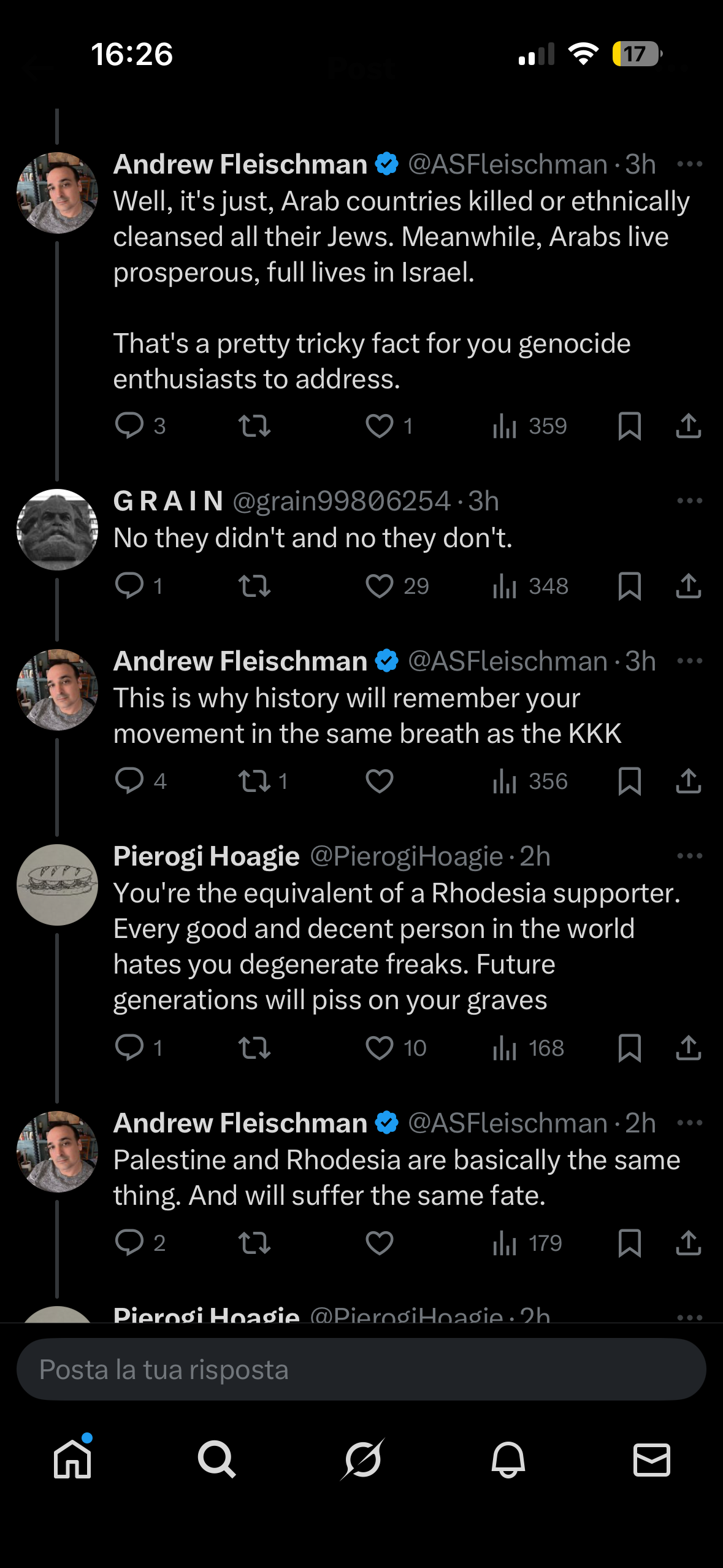
Task: Open more menu on Palestine and Rhodesia tweet
Action: (x=690, y=1123)
